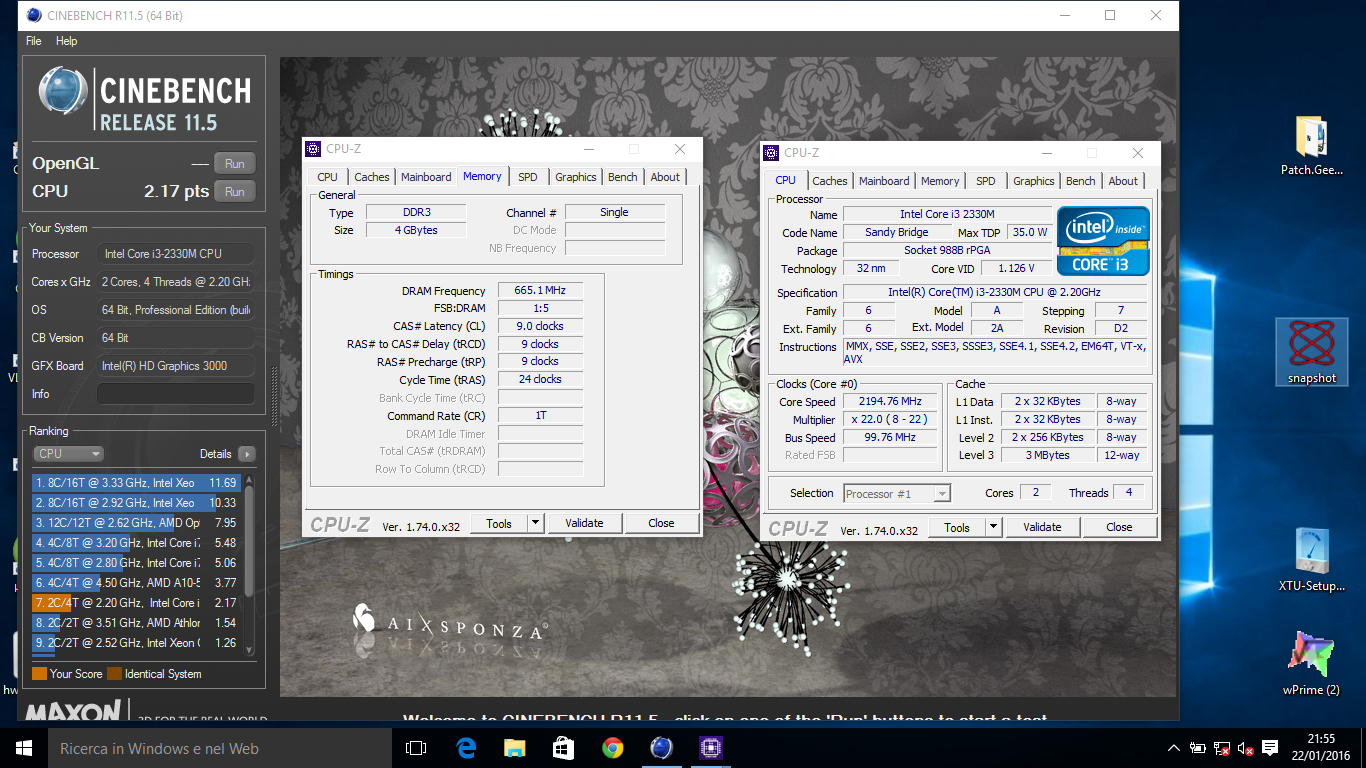Open Google Chrome from the taskbar

tap(612, 748)
